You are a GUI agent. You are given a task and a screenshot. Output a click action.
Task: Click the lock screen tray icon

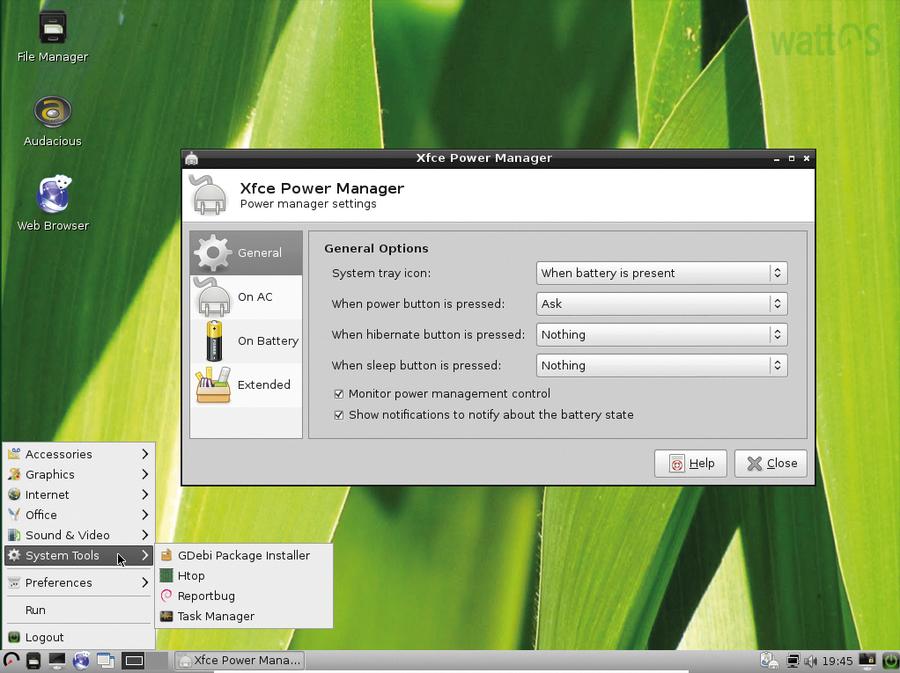coord(867,660)
